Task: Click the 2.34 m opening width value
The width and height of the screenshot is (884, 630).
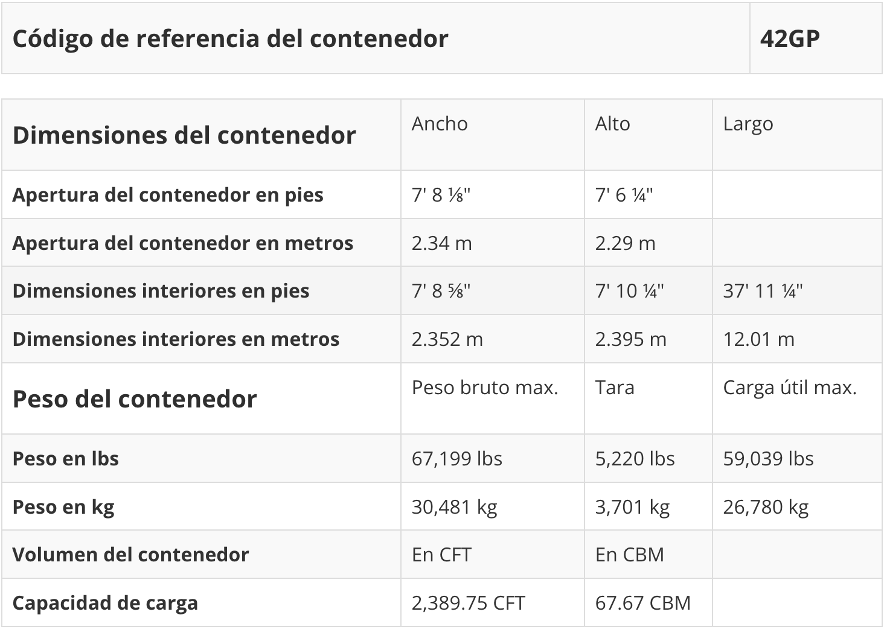Action: tap(442, 243)
